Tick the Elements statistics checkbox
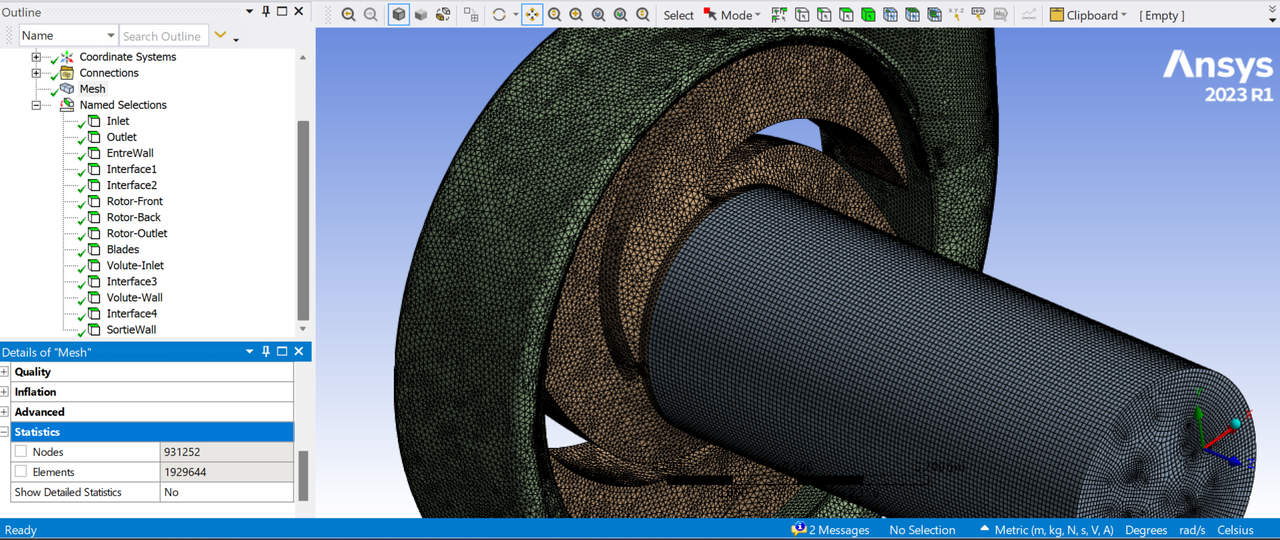The width and height of the screenshot is (1280, 540). pos(21,472)
